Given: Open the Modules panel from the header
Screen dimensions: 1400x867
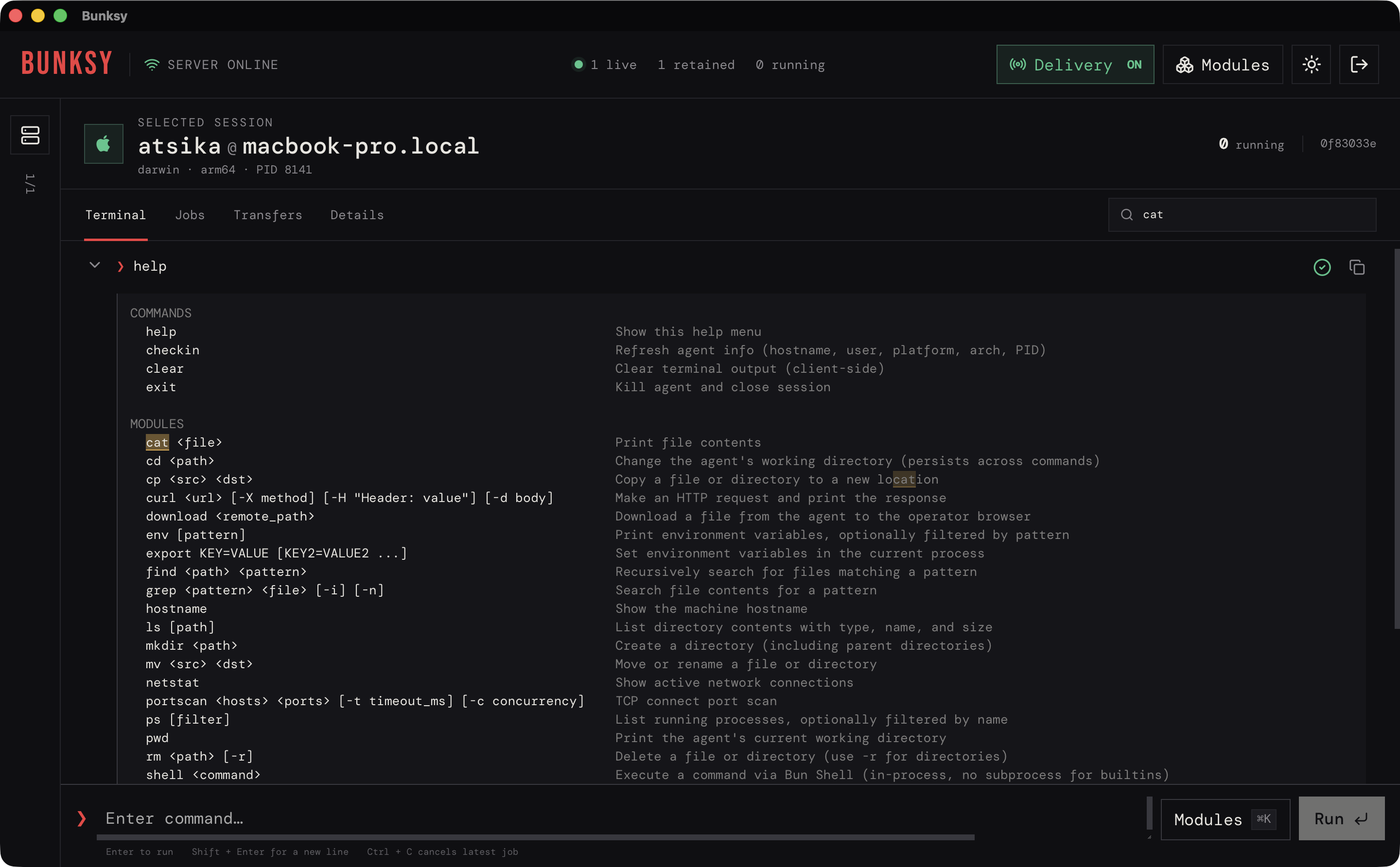Looking at the screenshot, I should click(x=1222, y=64).
